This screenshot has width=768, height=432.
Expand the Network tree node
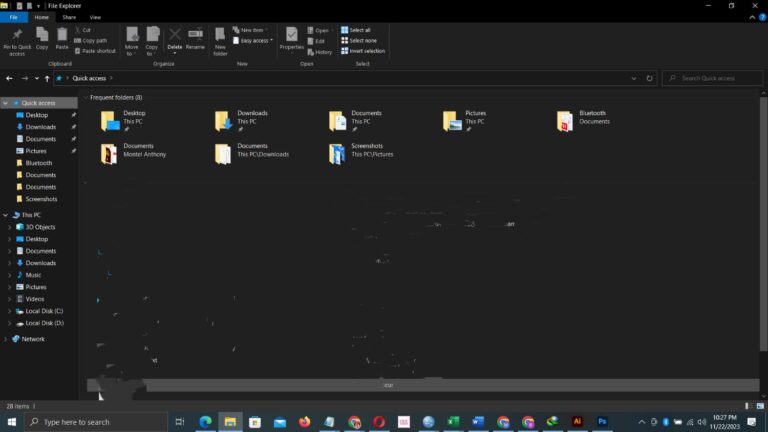coord(5,339)
